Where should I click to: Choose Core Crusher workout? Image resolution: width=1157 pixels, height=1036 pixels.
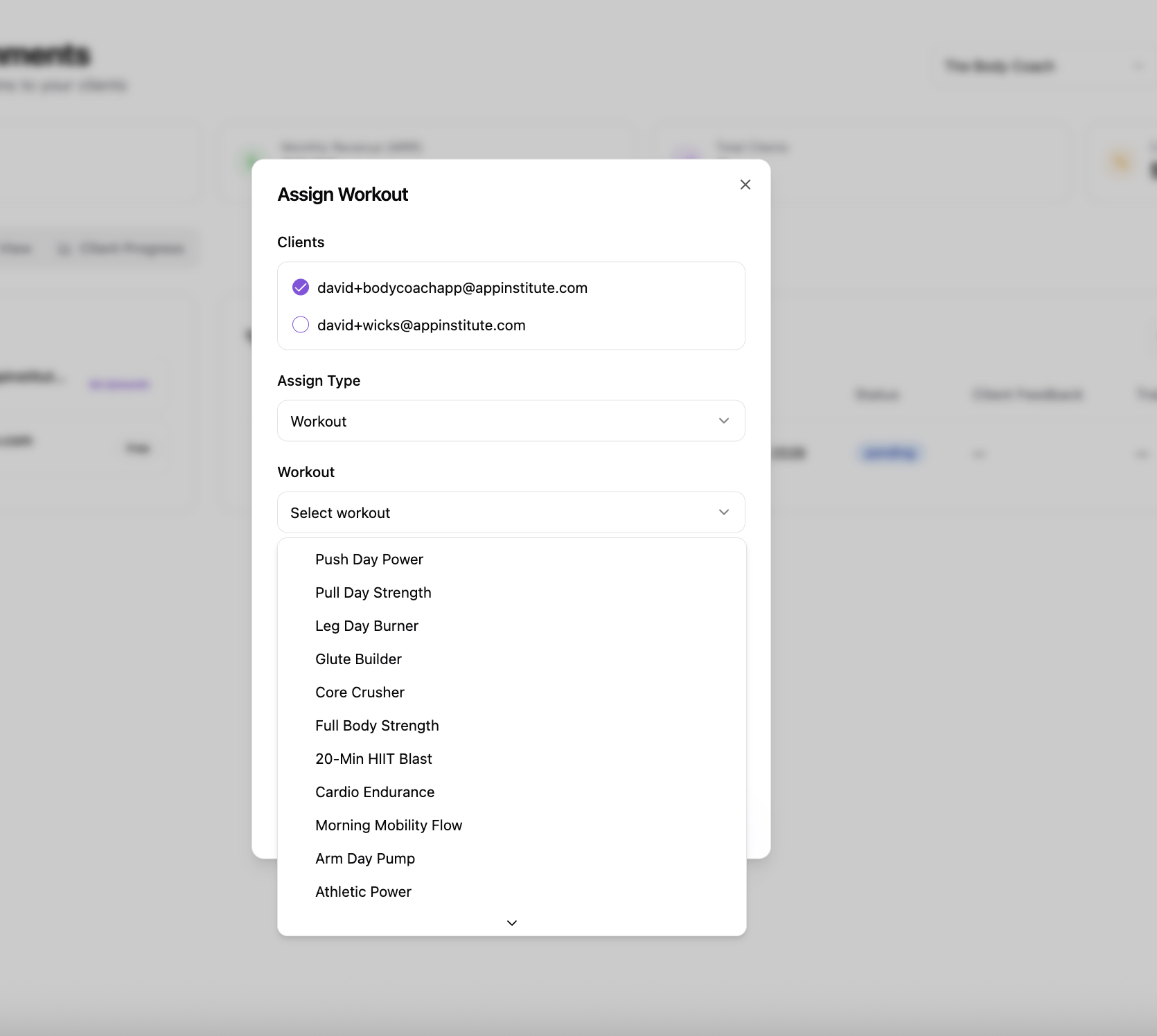[511, 693]
